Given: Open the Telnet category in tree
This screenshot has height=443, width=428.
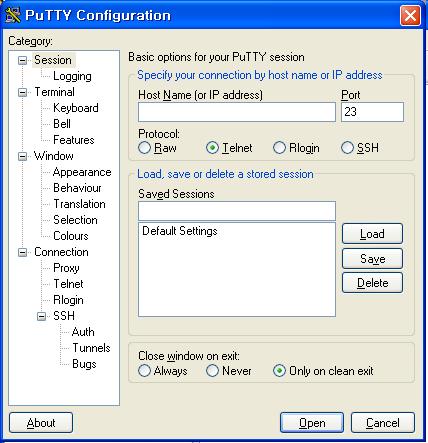Looking at the screenshot, I should [x=68, y=284].
